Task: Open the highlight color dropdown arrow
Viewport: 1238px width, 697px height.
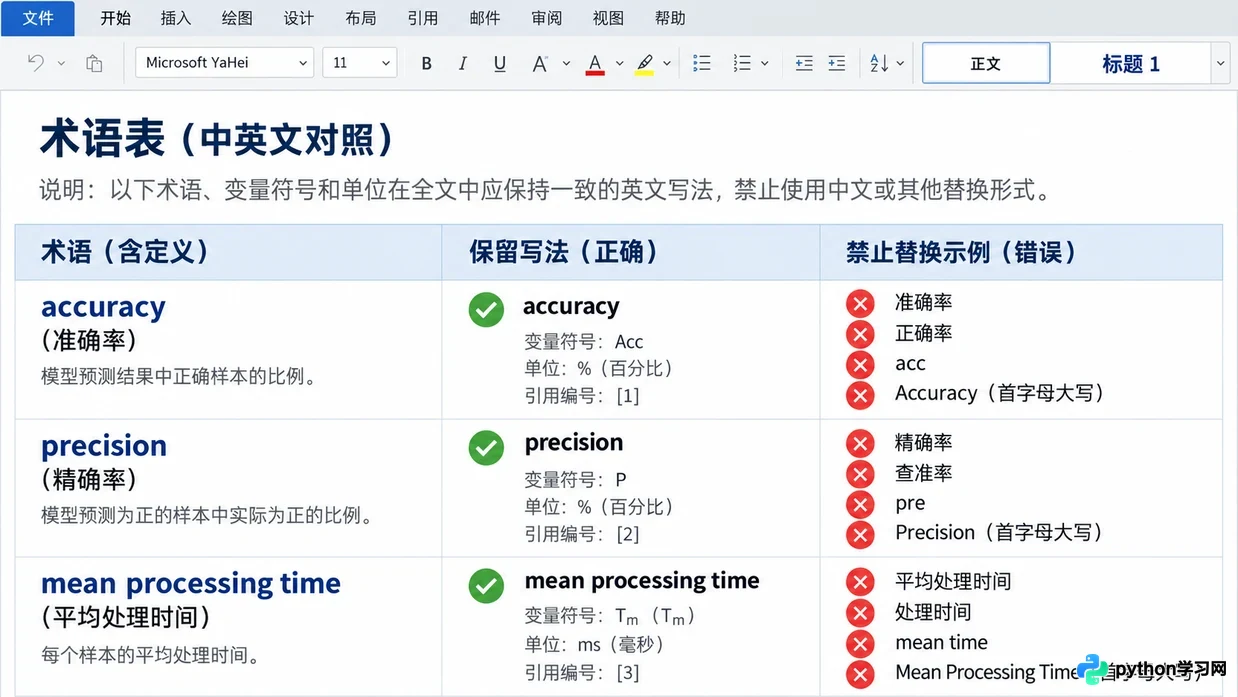Action: (x=669, y=63)
